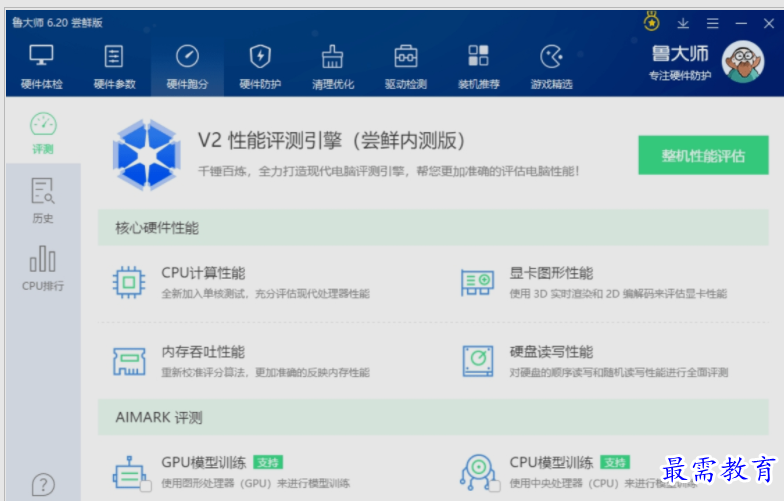Click the CPU模型训练 robot icon
784x501 pixels.
coord(479,472)
